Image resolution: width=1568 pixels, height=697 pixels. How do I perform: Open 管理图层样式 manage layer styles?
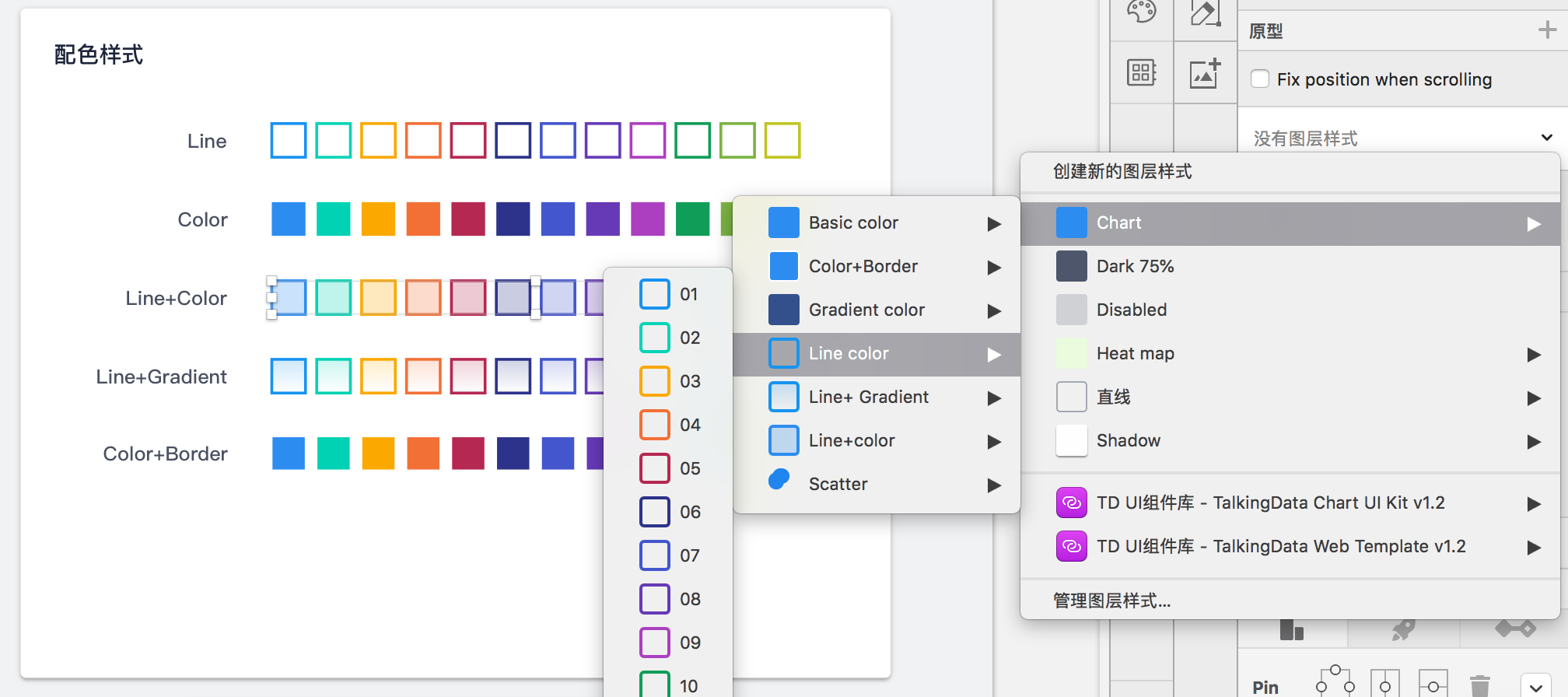click(x=1111, y=601)
